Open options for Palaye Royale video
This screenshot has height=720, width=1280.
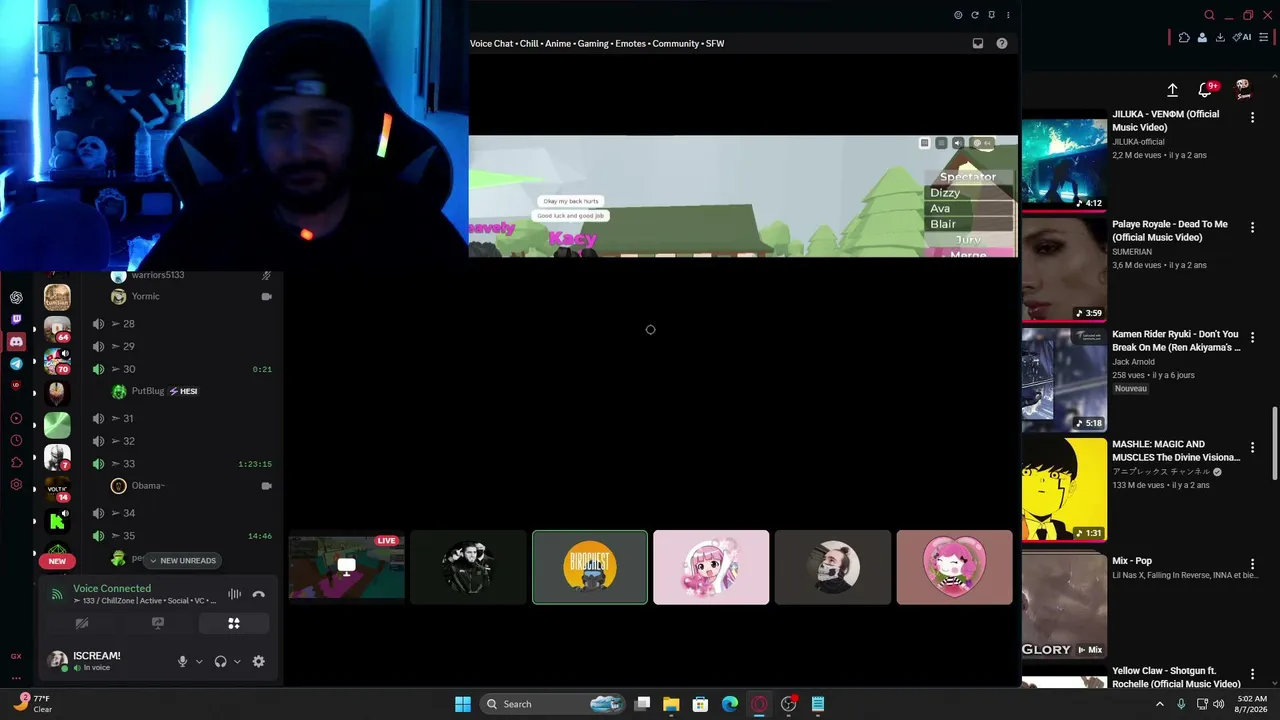[x=1252, y=228]
